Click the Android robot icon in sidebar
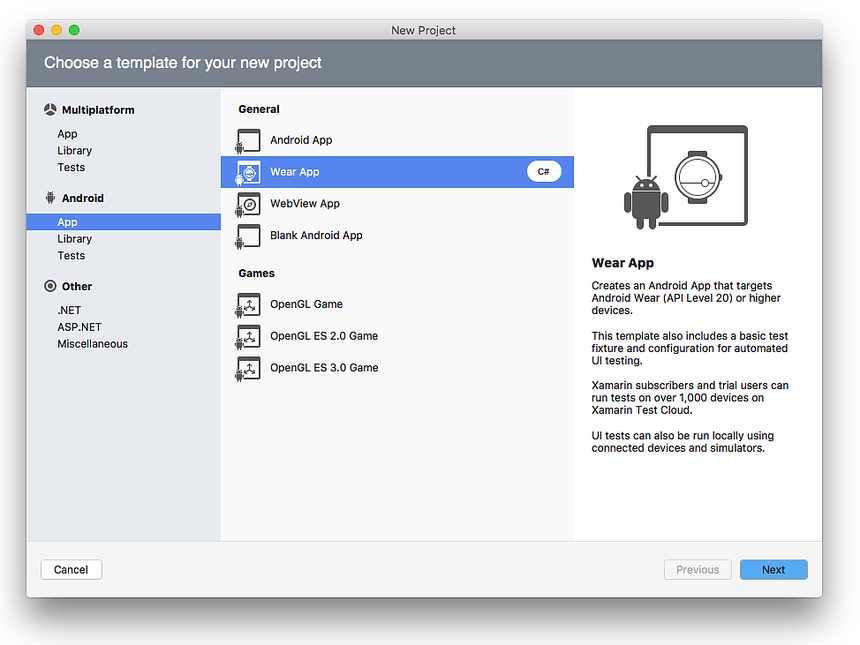The height and width of the screenshot is (645, 860). click(48, 197)
